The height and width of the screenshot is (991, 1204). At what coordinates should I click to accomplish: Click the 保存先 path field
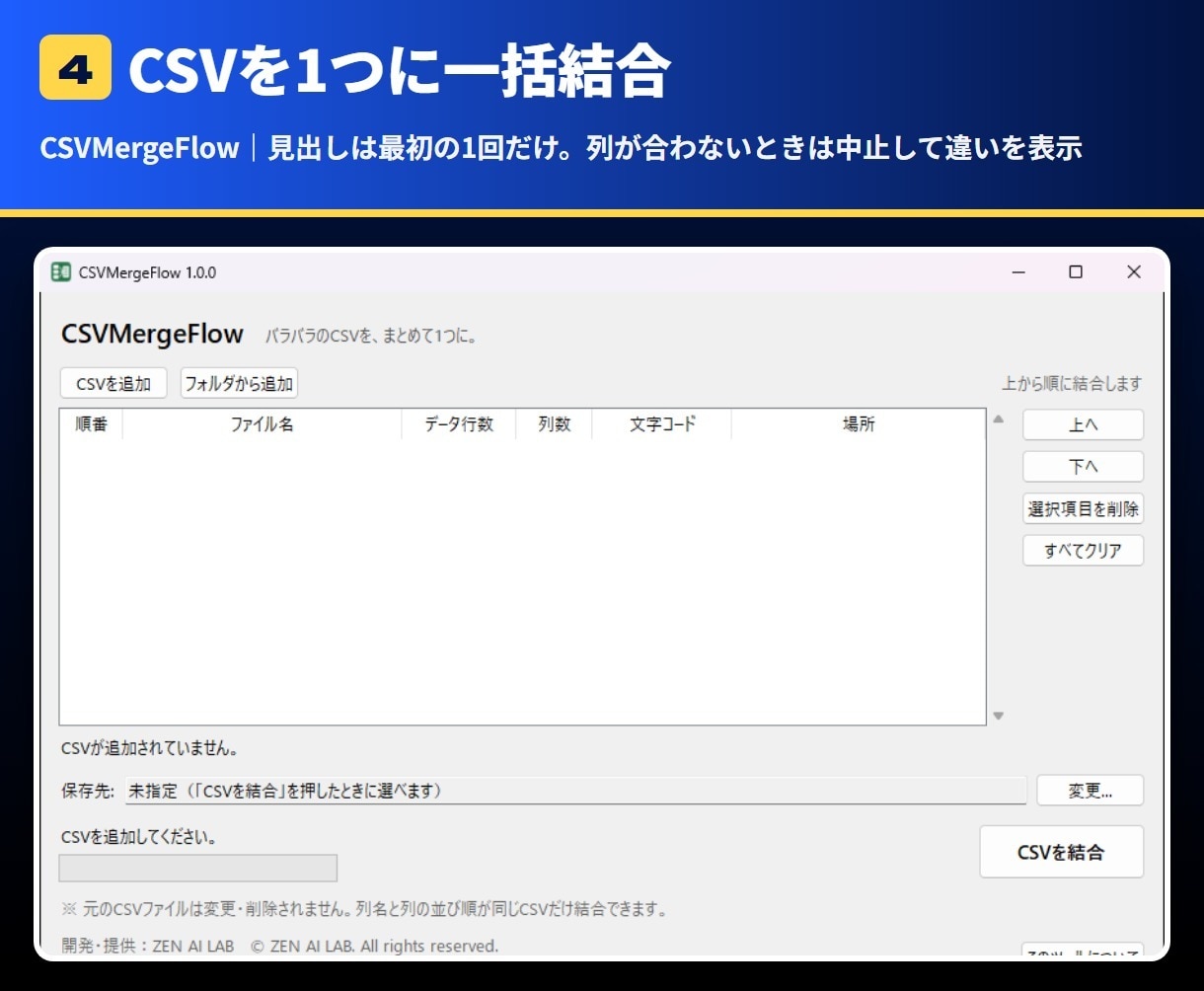[575, 791]
